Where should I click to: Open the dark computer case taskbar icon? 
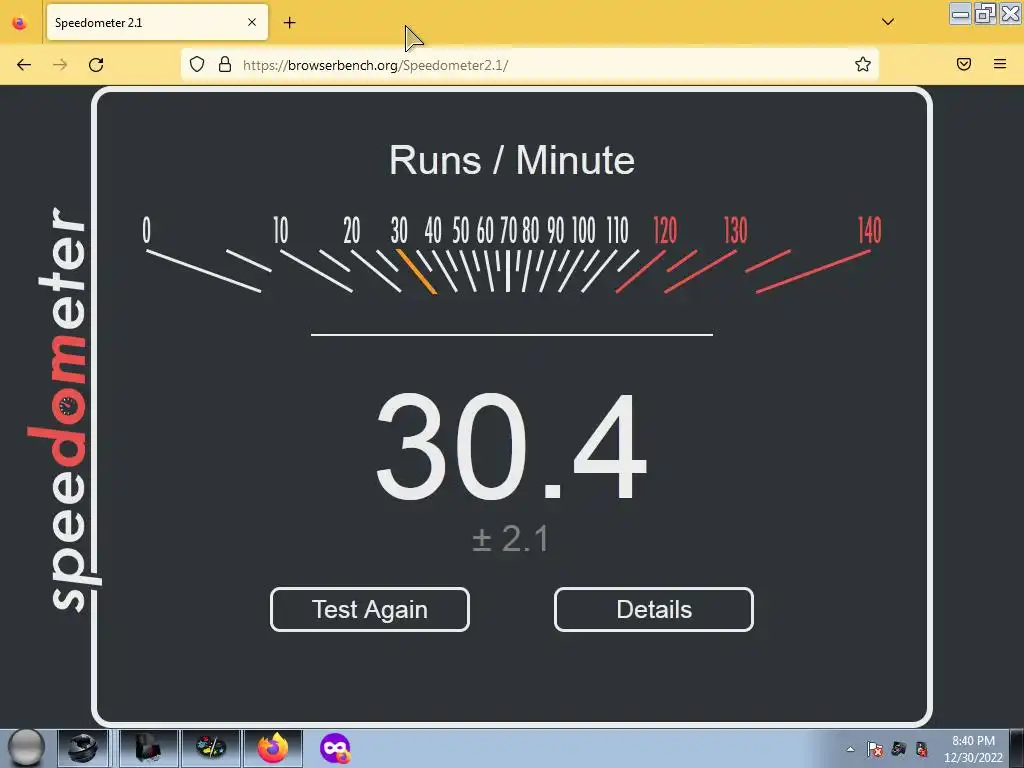point(148,748)
